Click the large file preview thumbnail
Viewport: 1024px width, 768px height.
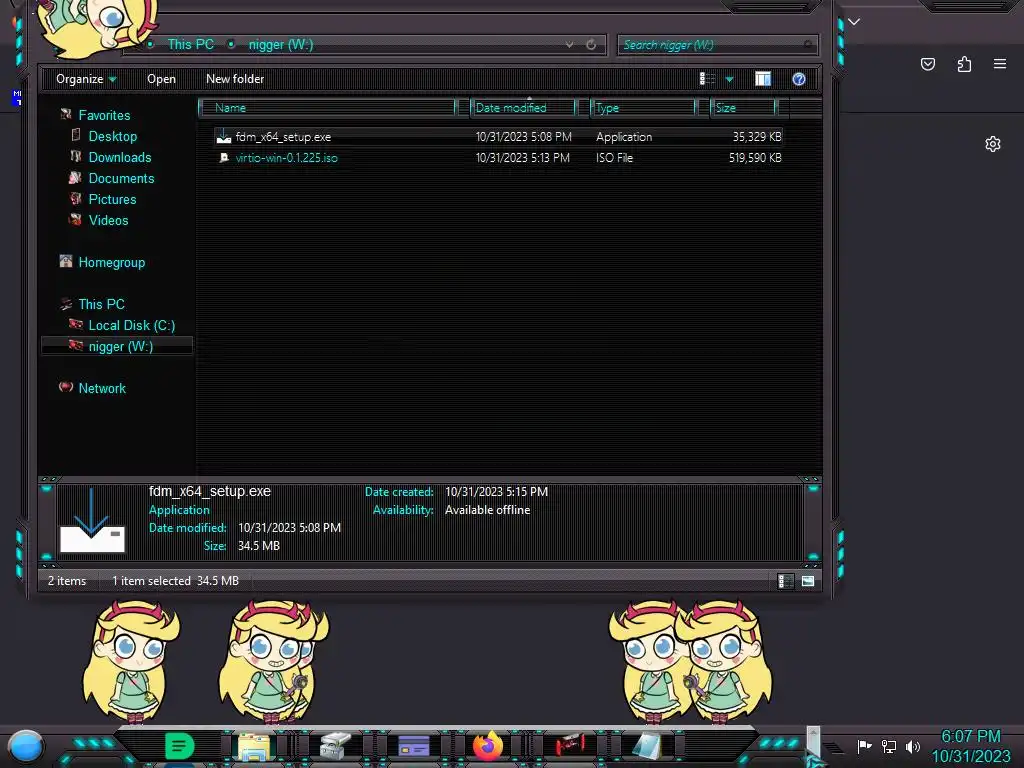point(92,520)
